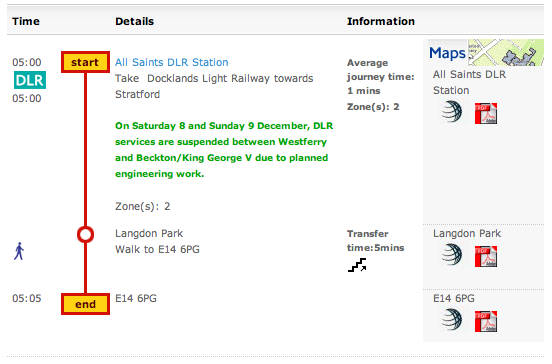Open PDF map icon for Langdon Park

click(x=486, y=256)
